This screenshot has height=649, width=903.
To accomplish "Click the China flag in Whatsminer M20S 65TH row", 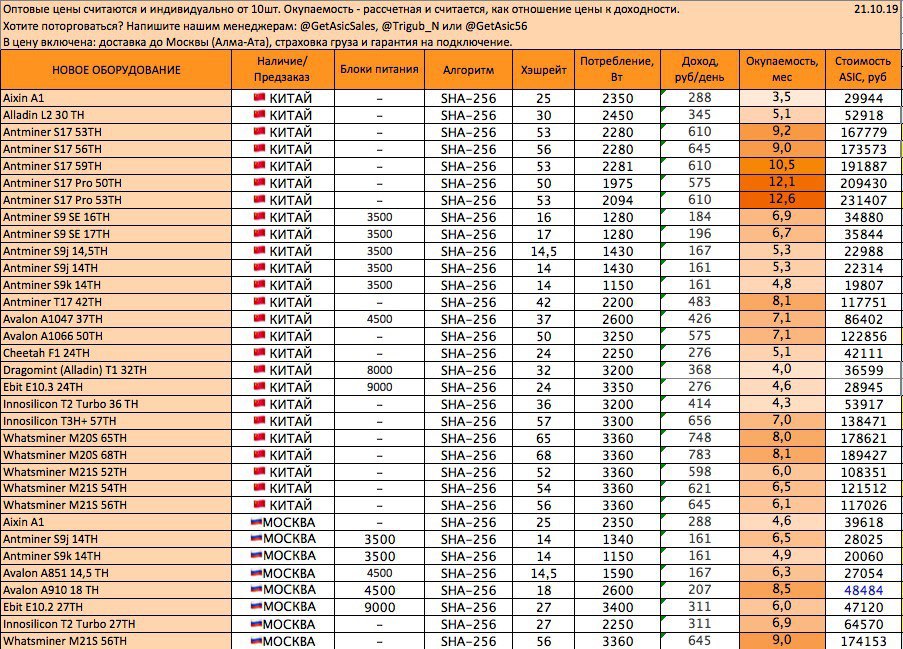I will [x=259, y=437].
